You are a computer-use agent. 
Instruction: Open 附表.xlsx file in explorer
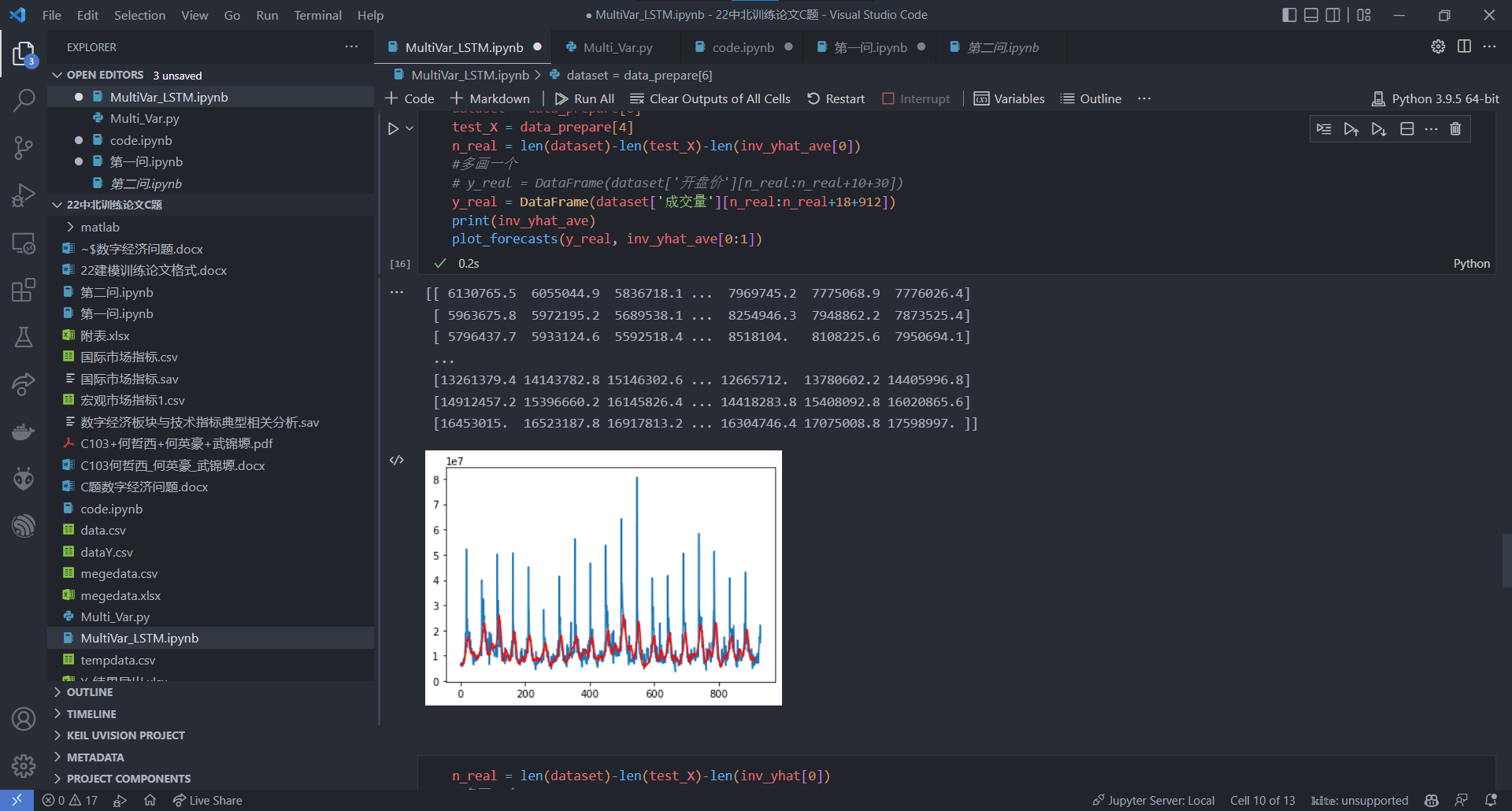105,335
